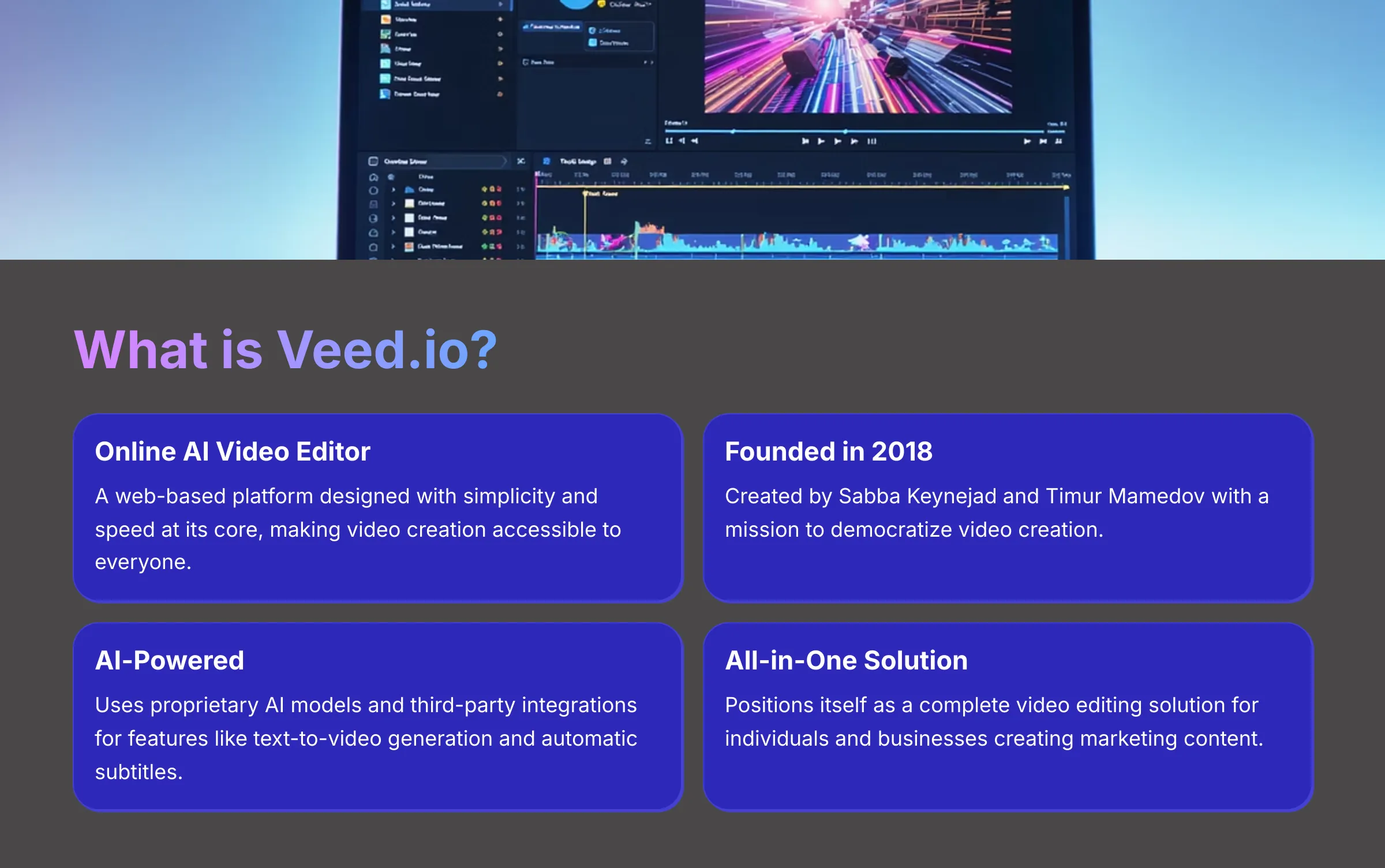This screenshot has width=1385, height=868.
Task: Click the neon tunnel video preview in the editor mockup
Action: tap(858, 56)
